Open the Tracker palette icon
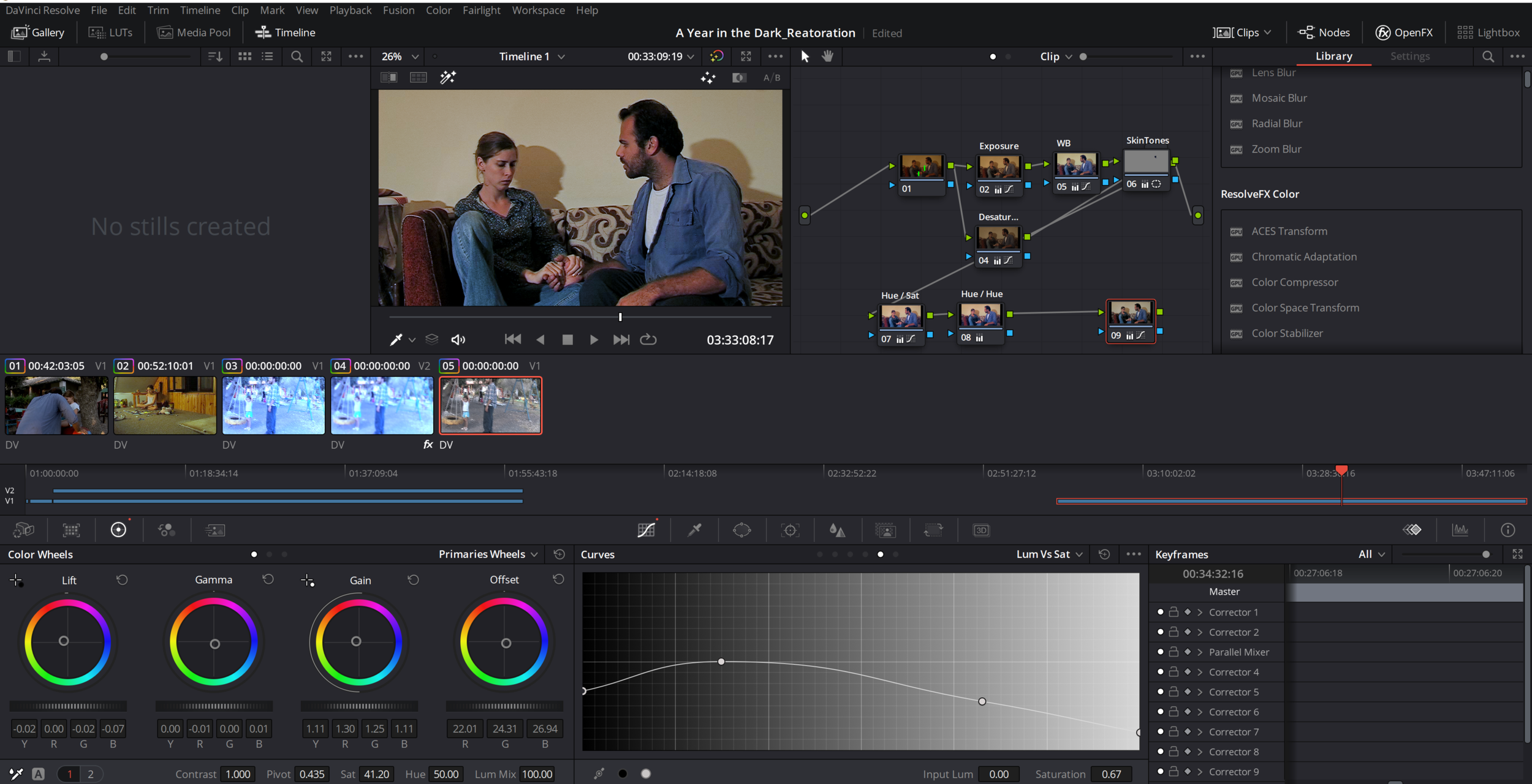1532x784 pixels. pyautogui.click(x=790, y=530)
